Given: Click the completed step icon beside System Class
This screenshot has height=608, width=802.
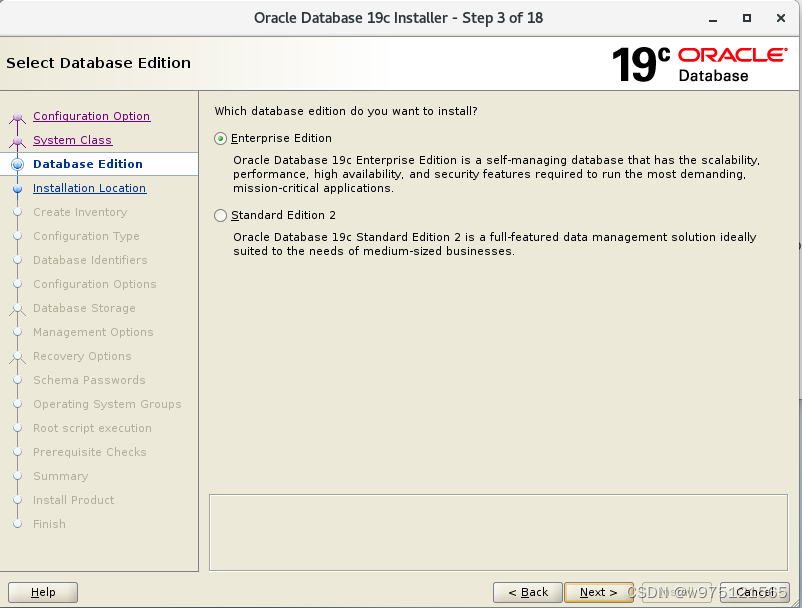Looking at the screenshot, I should point(16,140).
